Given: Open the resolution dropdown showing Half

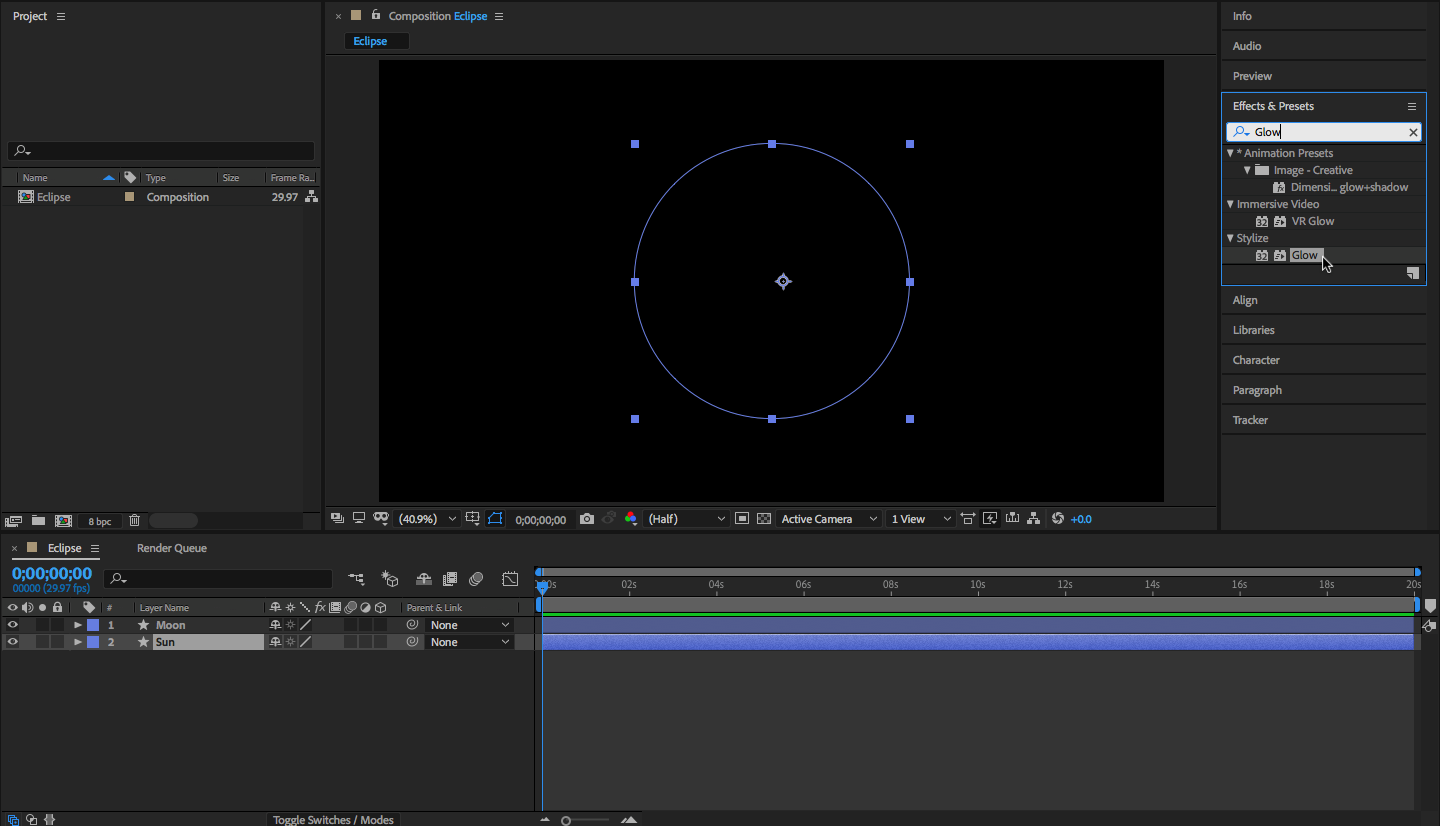Looking at the screenshot, I should point(687,519).
